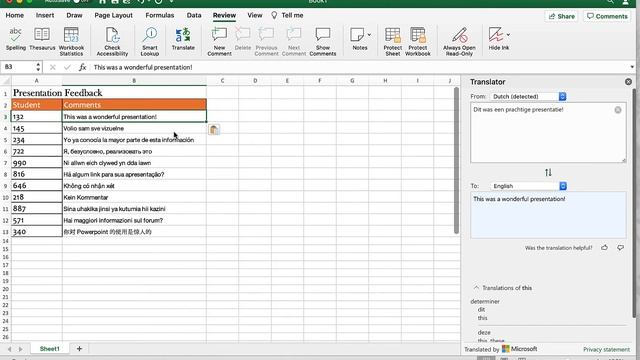Open the Hide Ink dropdown arrow
The image size is (640, 360).
click(x=508, y=35)
